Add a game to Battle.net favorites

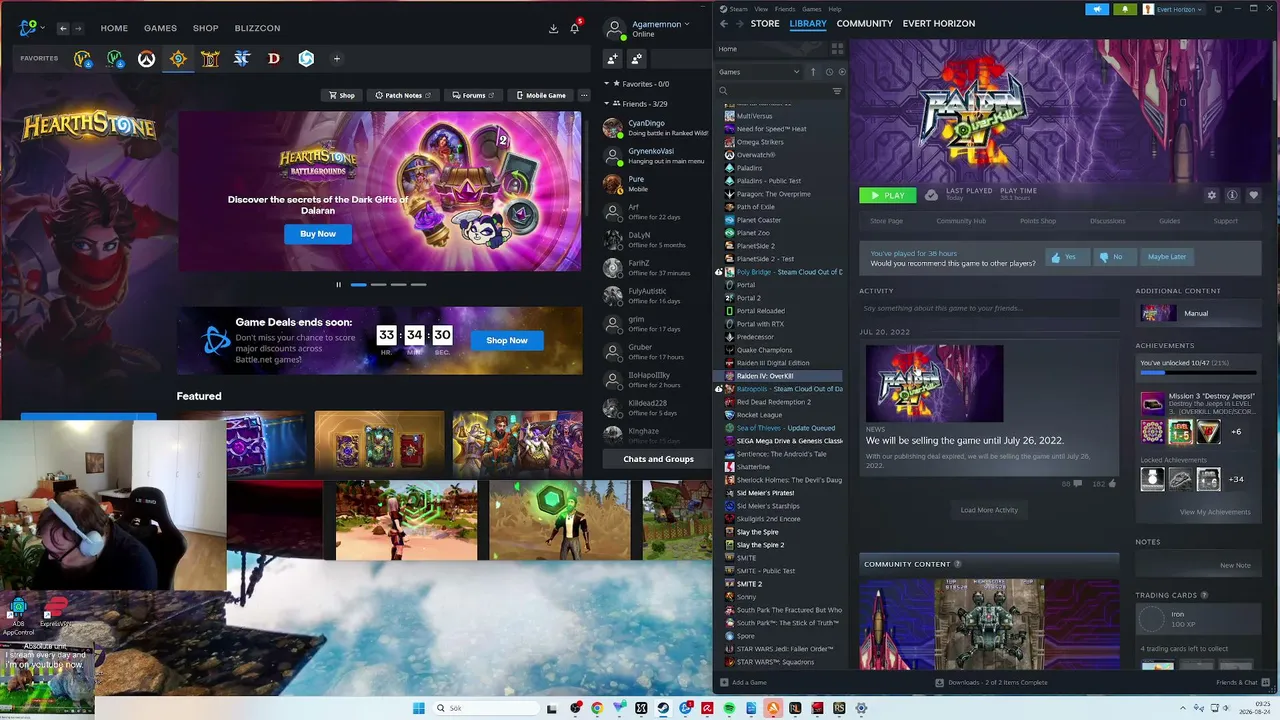337,59
